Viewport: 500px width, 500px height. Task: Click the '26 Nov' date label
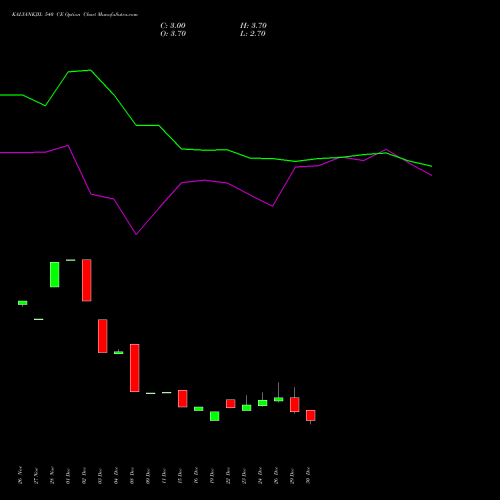(20, 475)
